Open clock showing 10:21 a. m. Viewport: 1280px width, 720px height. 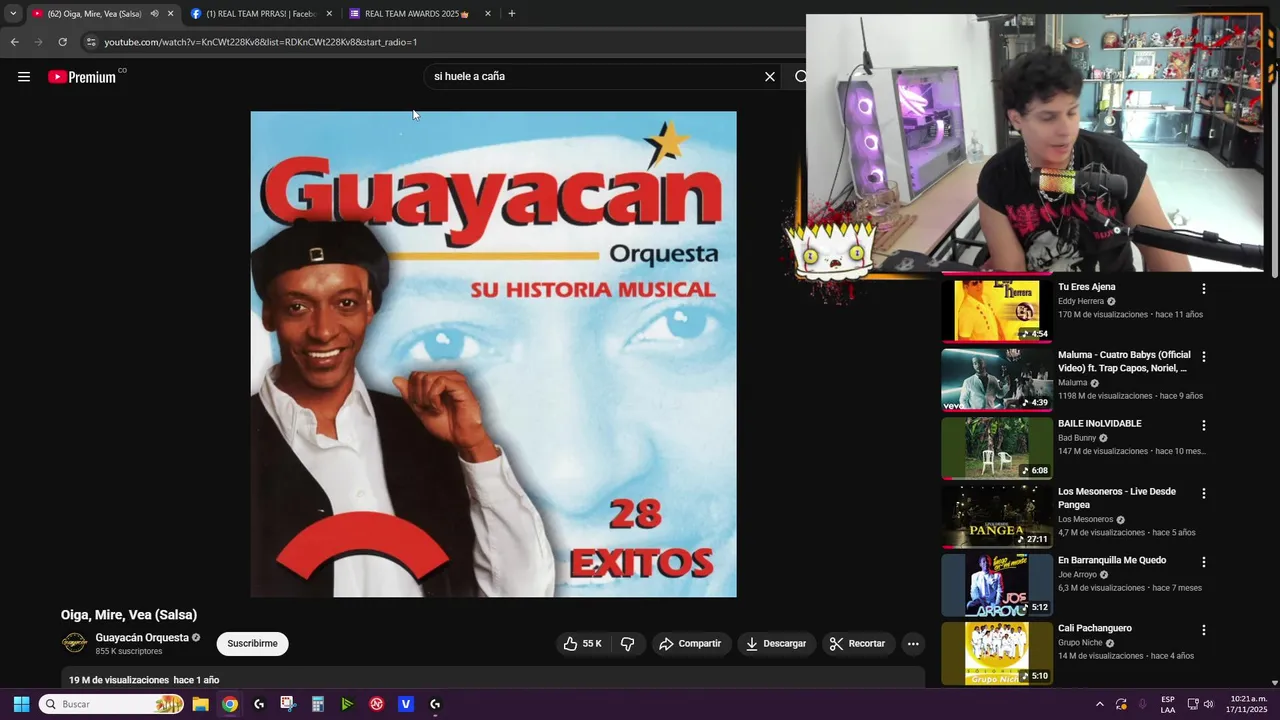[x=1247, y=704]
